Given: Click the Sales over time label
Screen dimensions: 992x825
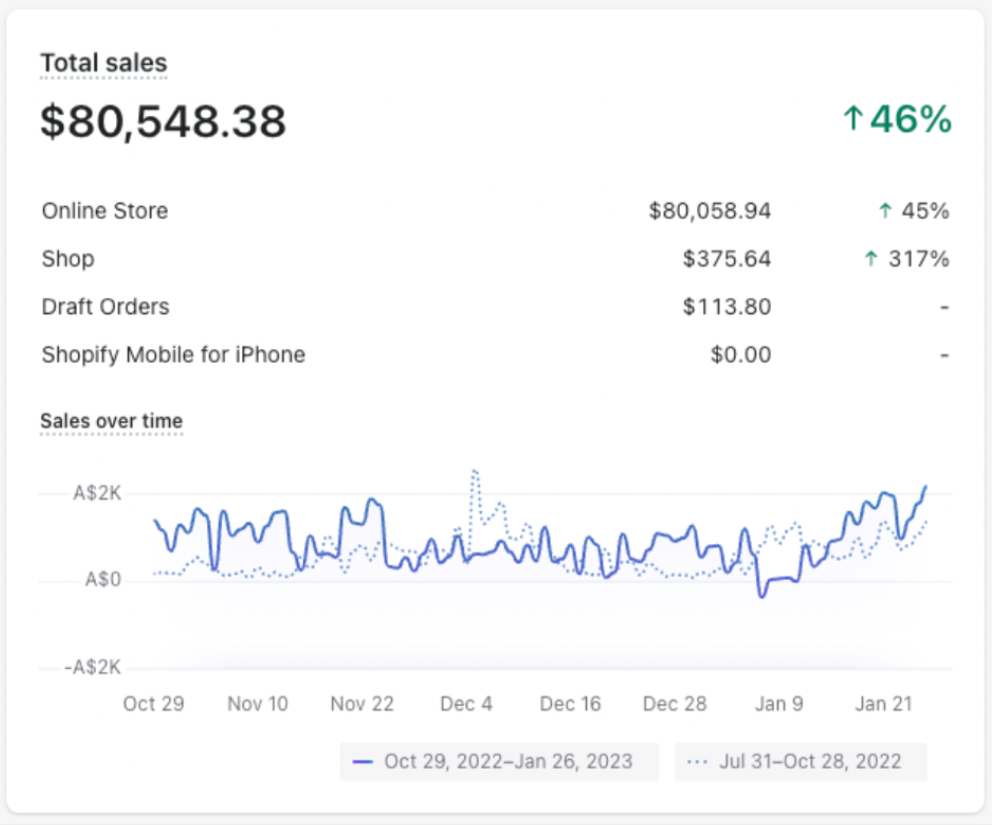Looking at the screenshot, I should click(x=111, y=421).
